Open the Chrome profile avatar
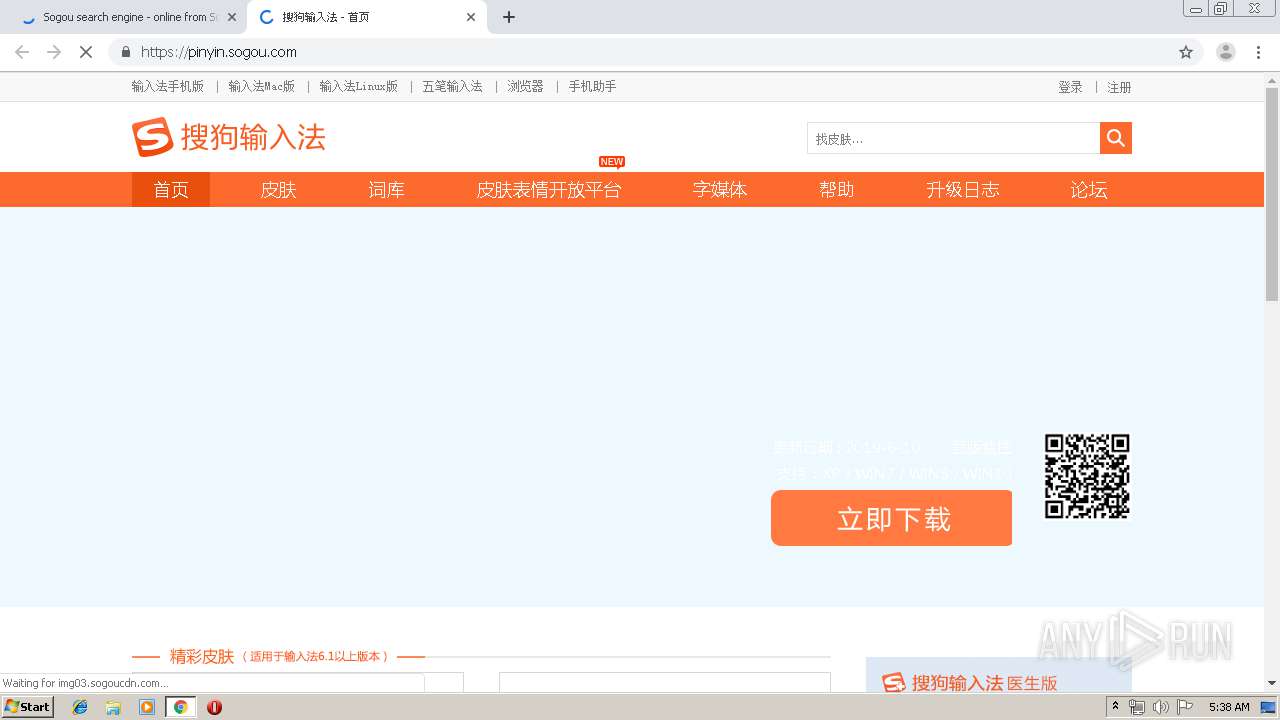This screenshot has width=1280, height=720. pyautogui.click(x=1226, y=52)
